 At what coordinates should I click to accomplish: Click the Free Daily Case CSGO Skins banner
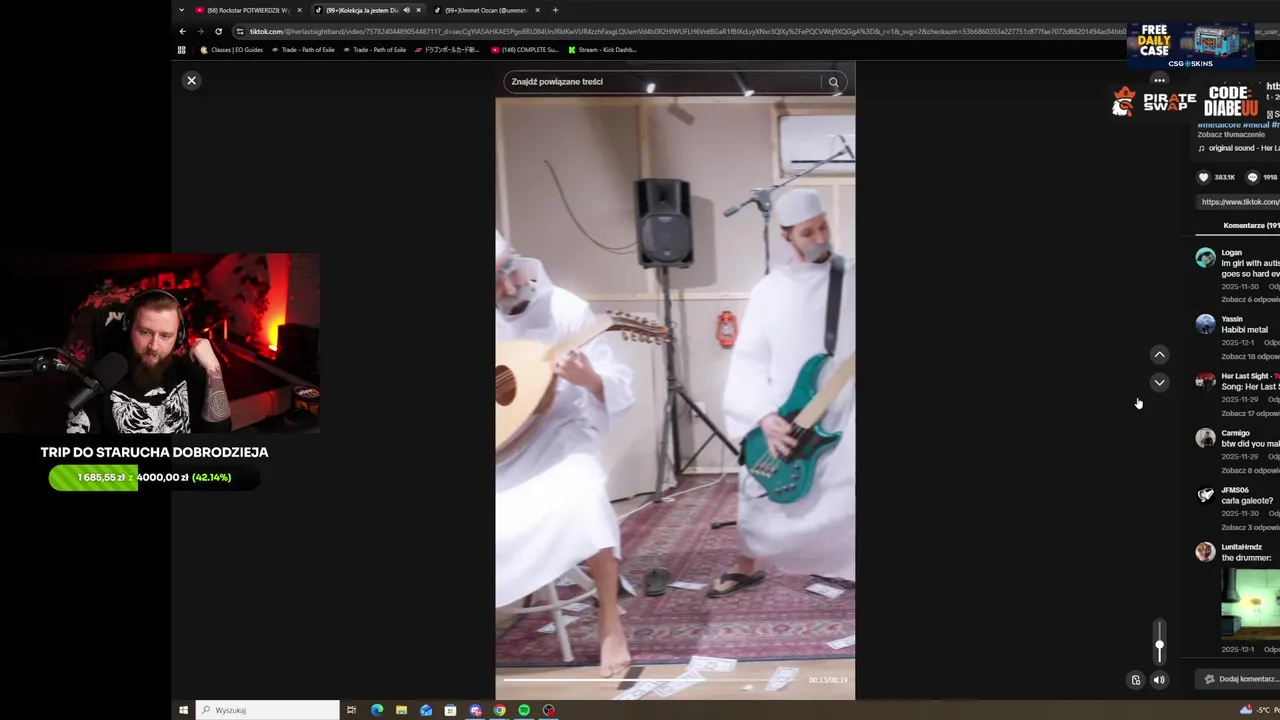tap(1190, 45)
